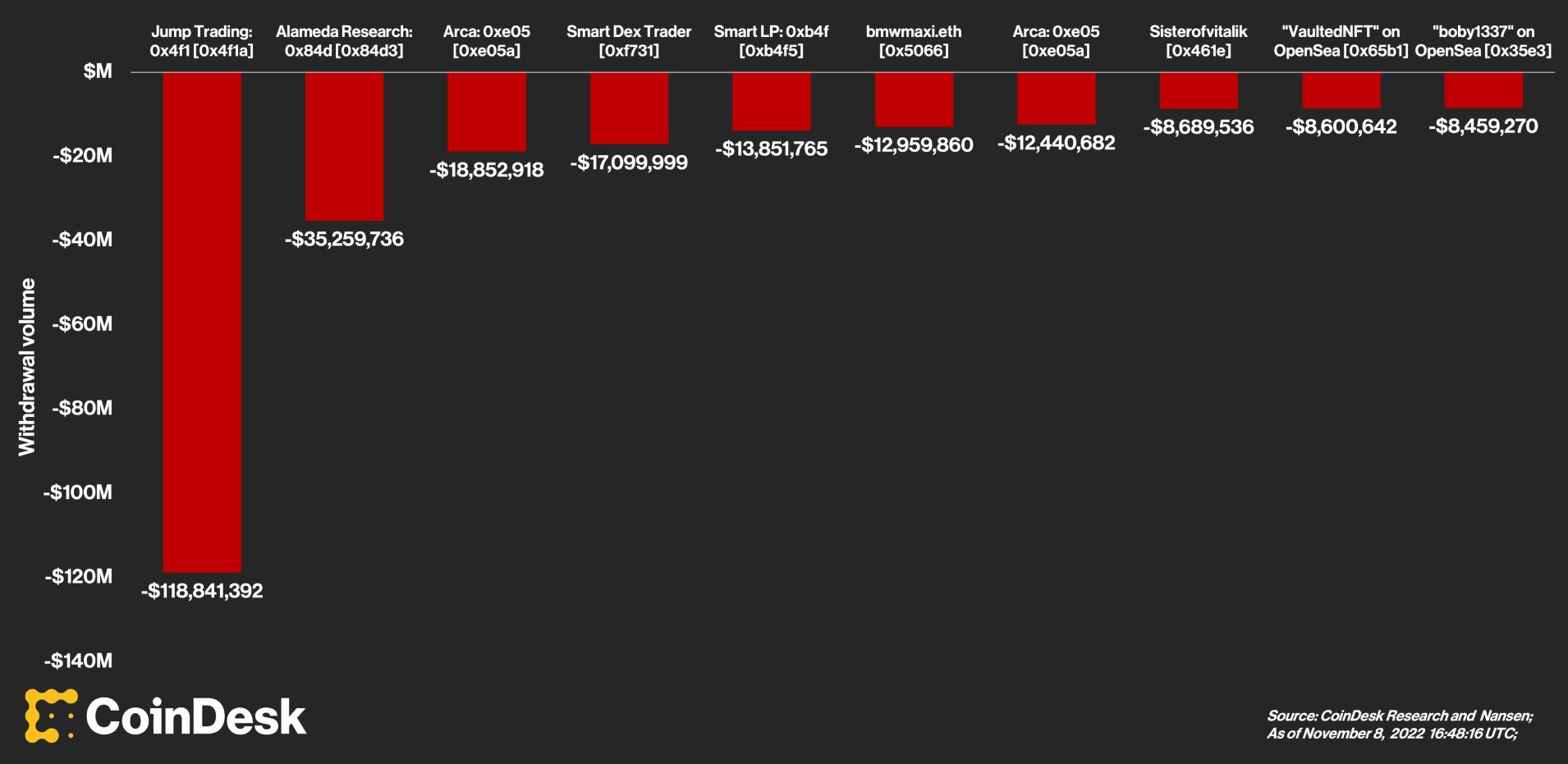The image size is (1568, 764).
Task: Select the "boby1337" on OpenSea label
Action: 1483,41
